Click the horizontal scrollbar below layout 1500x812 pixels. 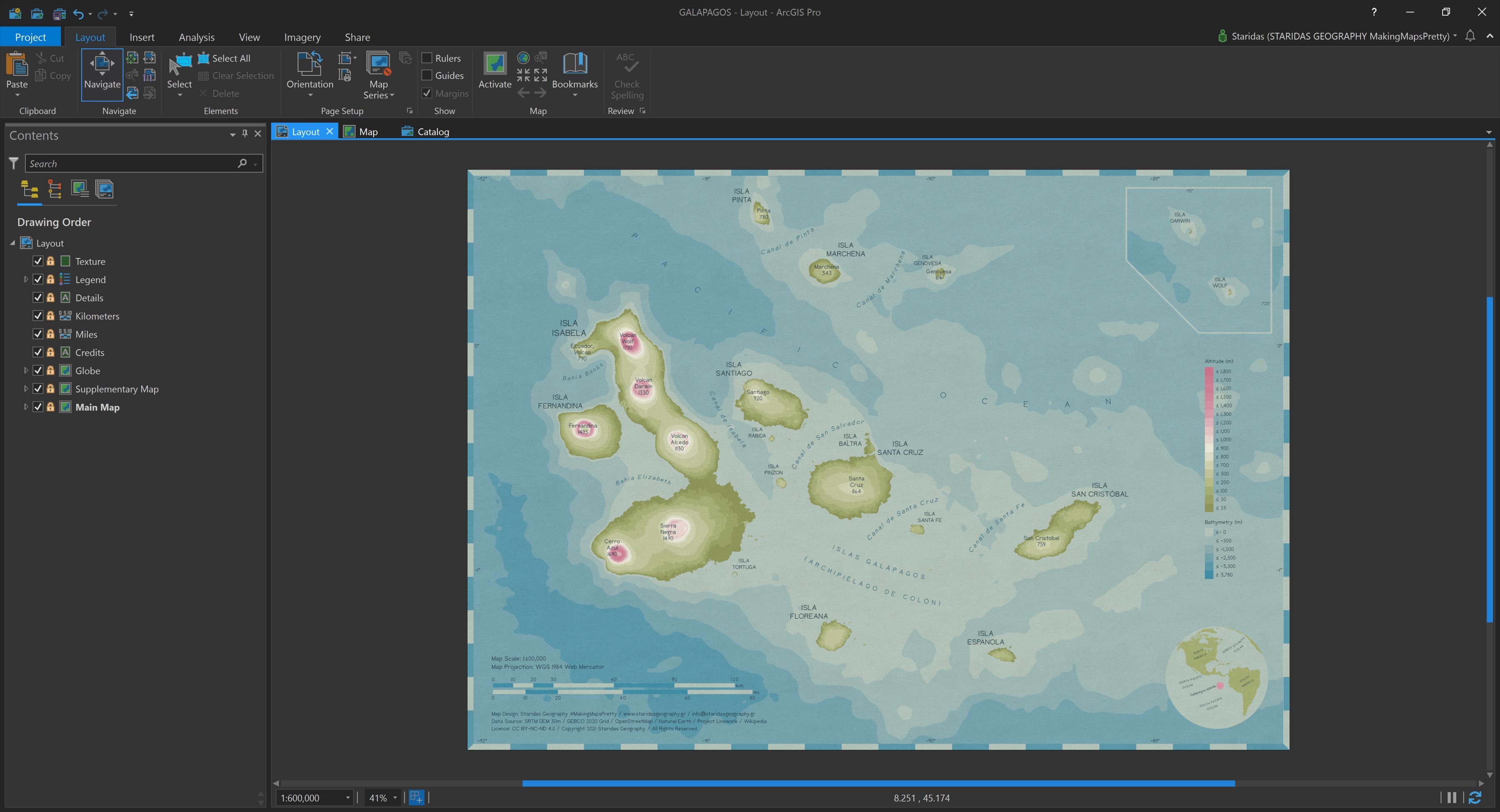[x=878, y=783]
